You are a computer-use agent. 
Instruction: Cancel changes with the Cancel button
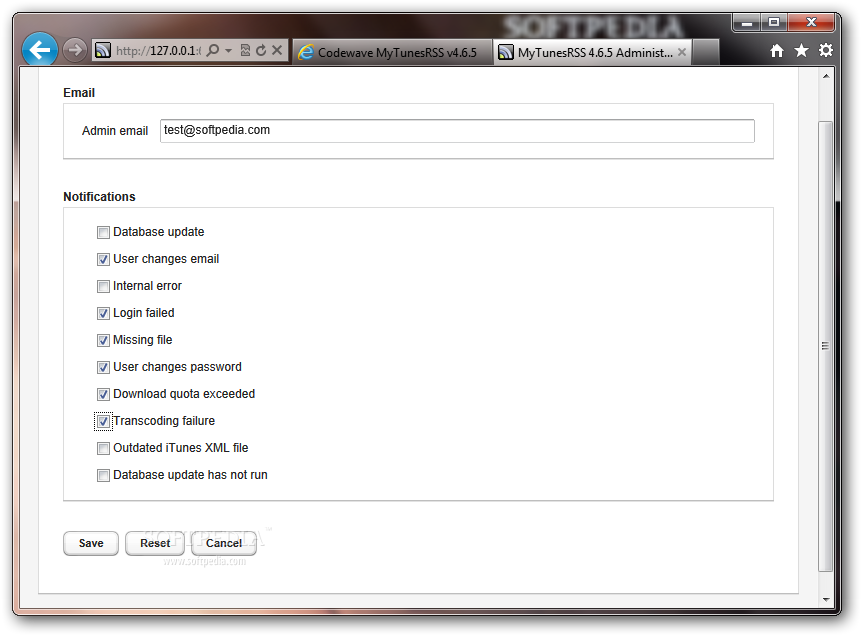tap(224, 543)
